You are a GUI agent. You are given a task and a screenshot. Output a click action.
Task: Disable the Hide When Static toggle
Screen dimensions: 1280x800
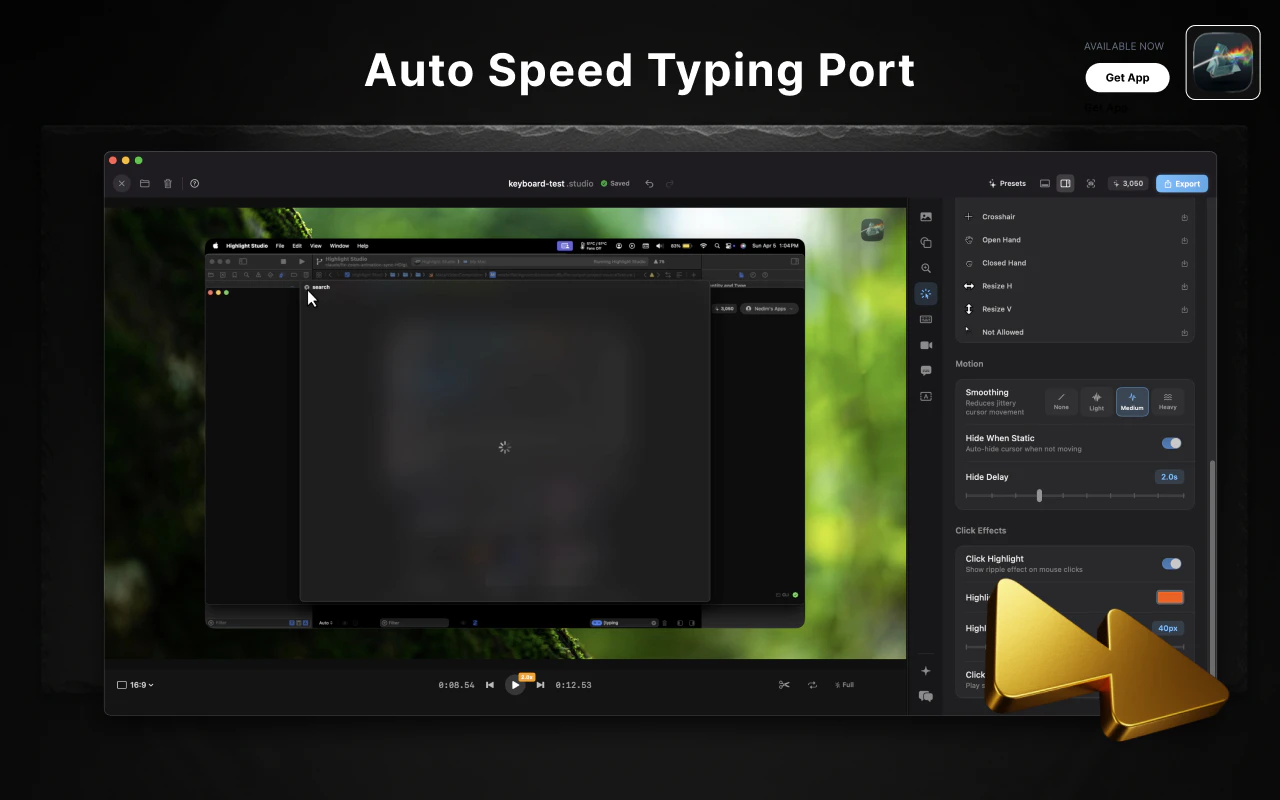tap(1170, 443)
